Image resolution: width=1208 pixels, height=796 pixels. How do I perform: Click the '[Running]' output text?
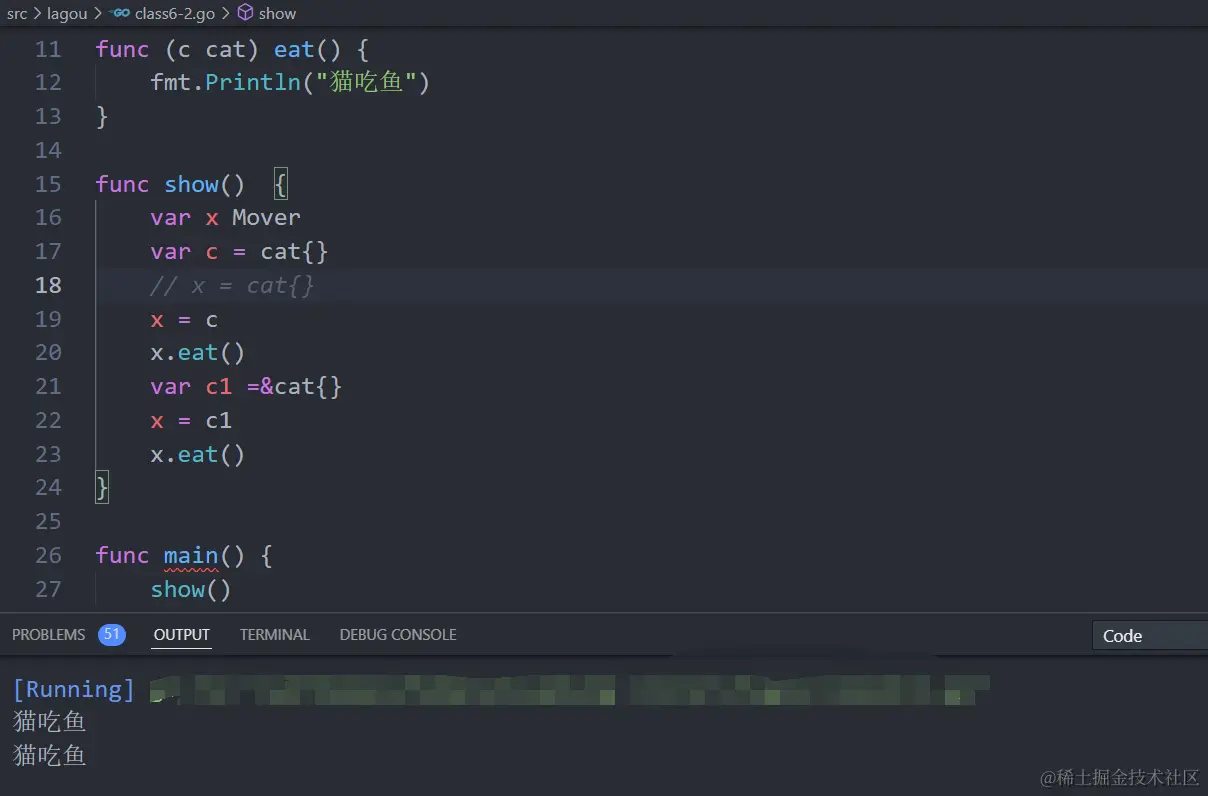point(74,689)
